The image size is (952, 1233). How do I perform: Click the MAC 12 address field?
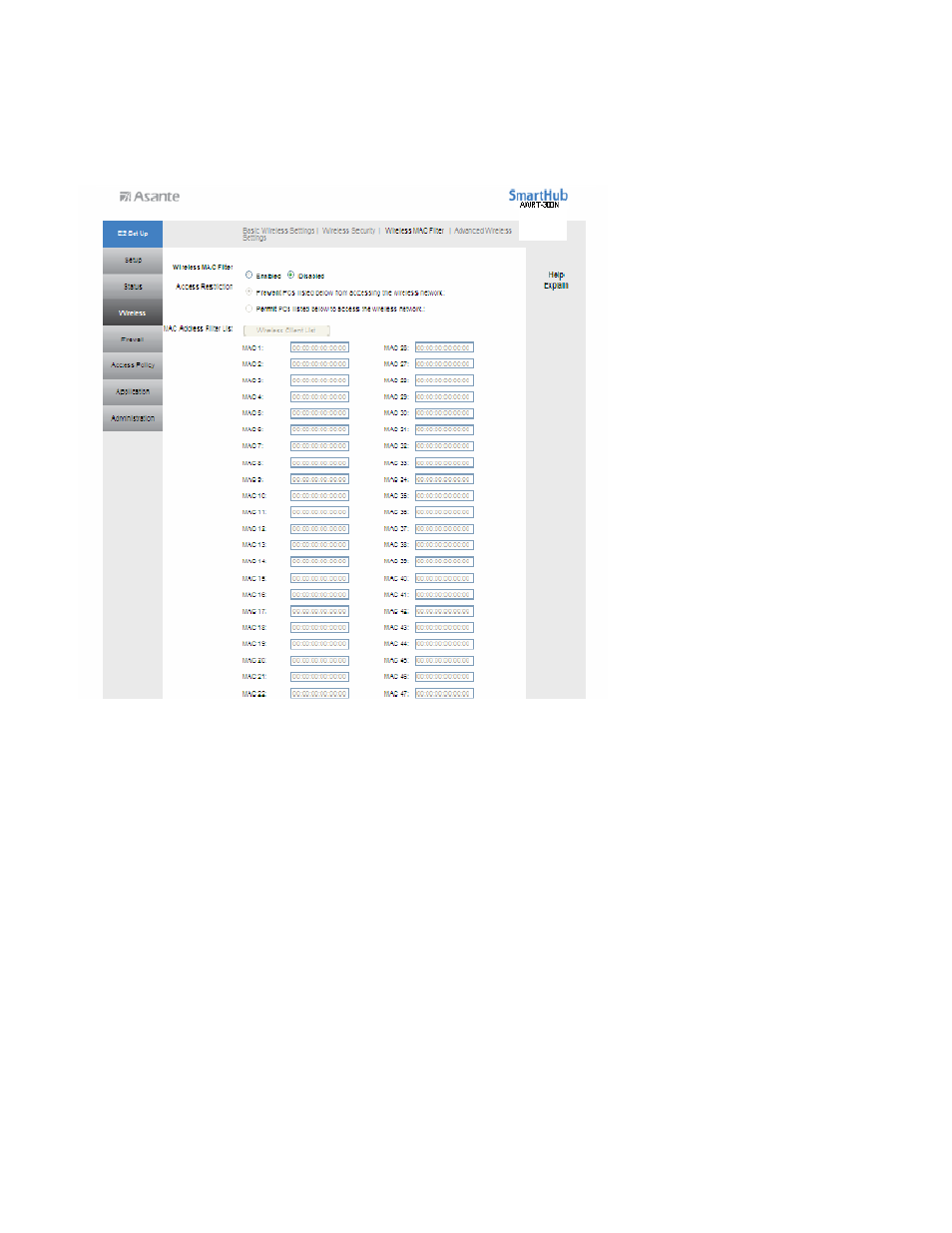coord(319,529)
